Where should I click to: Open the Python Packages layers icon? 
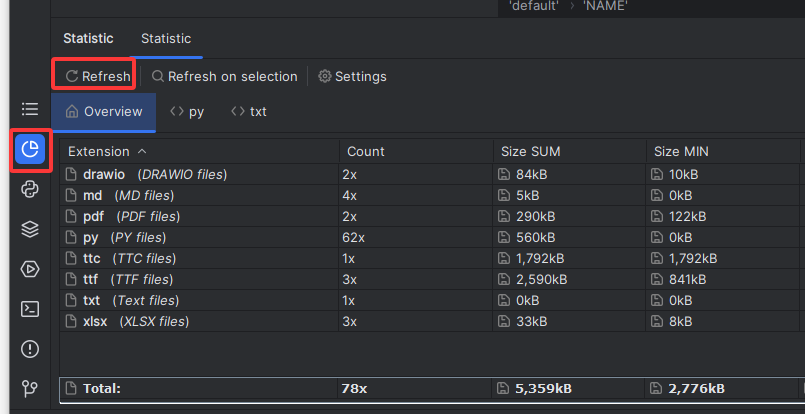(x=30, y=229)
